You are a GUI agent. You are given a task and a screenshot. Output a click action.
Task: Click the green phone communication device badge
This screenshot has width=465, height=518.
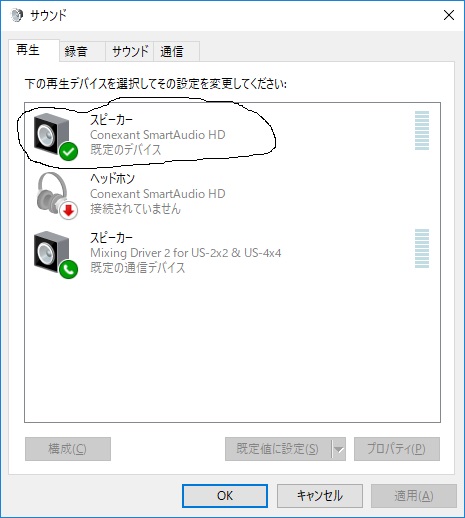pos(69,269)
